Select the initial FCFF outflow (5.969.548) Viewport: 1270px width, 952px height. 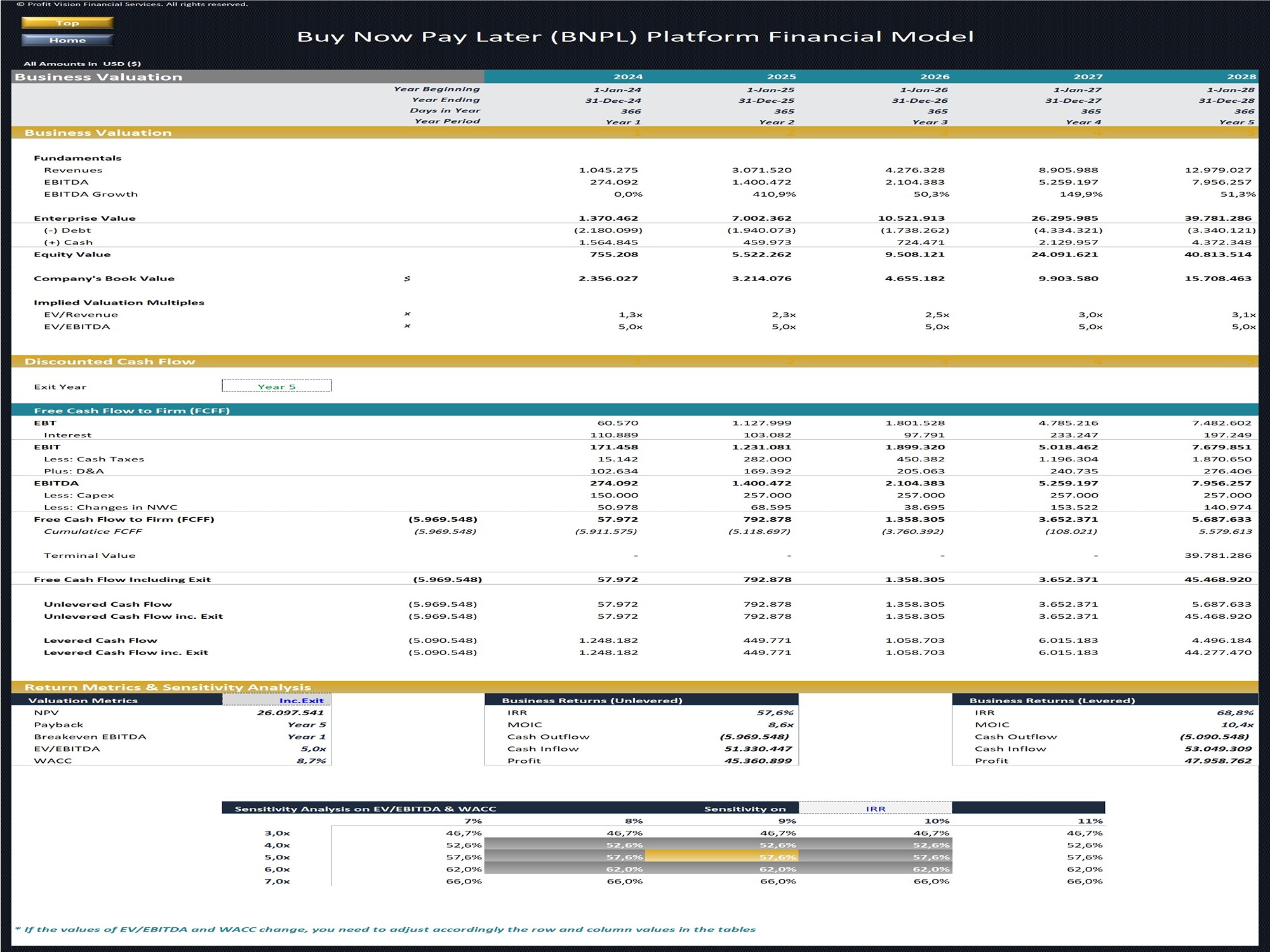click(x=443, y=519)
